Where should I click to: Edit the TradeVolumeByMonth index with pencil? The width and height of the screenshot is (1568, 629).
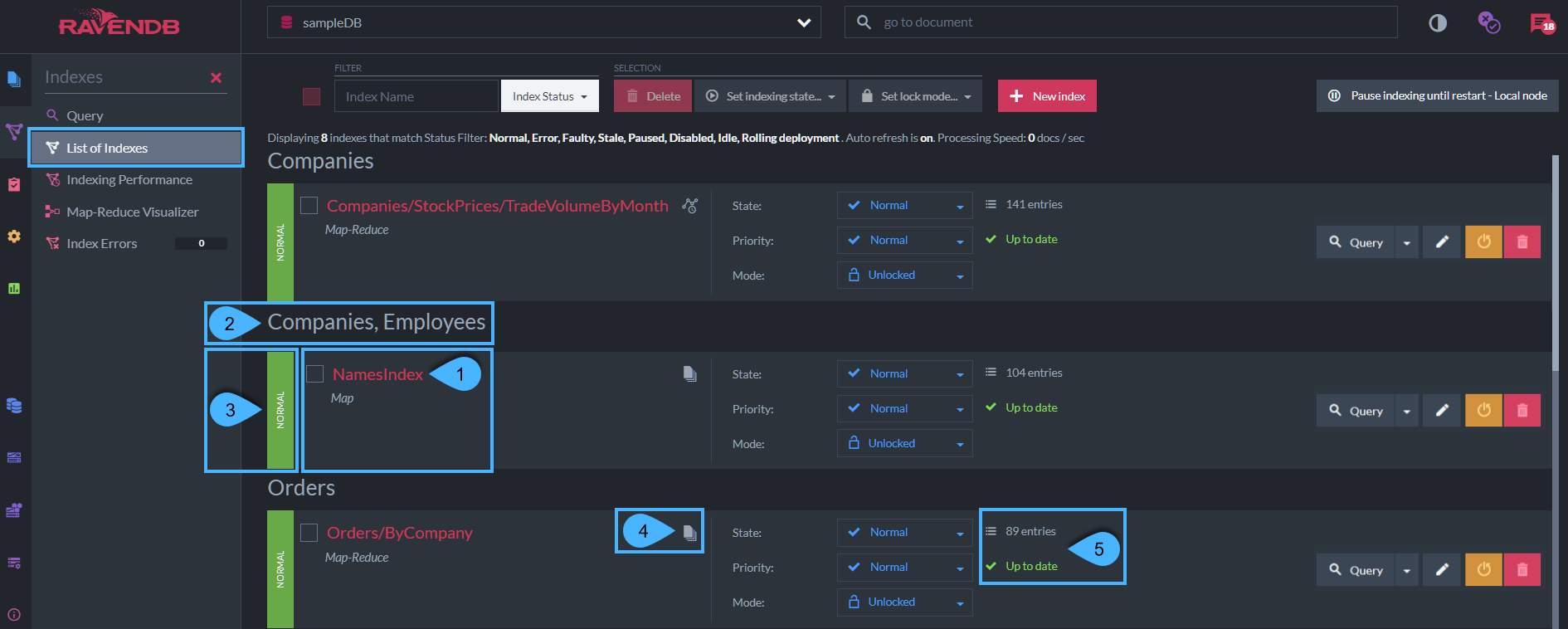[x=1442, y=242]
